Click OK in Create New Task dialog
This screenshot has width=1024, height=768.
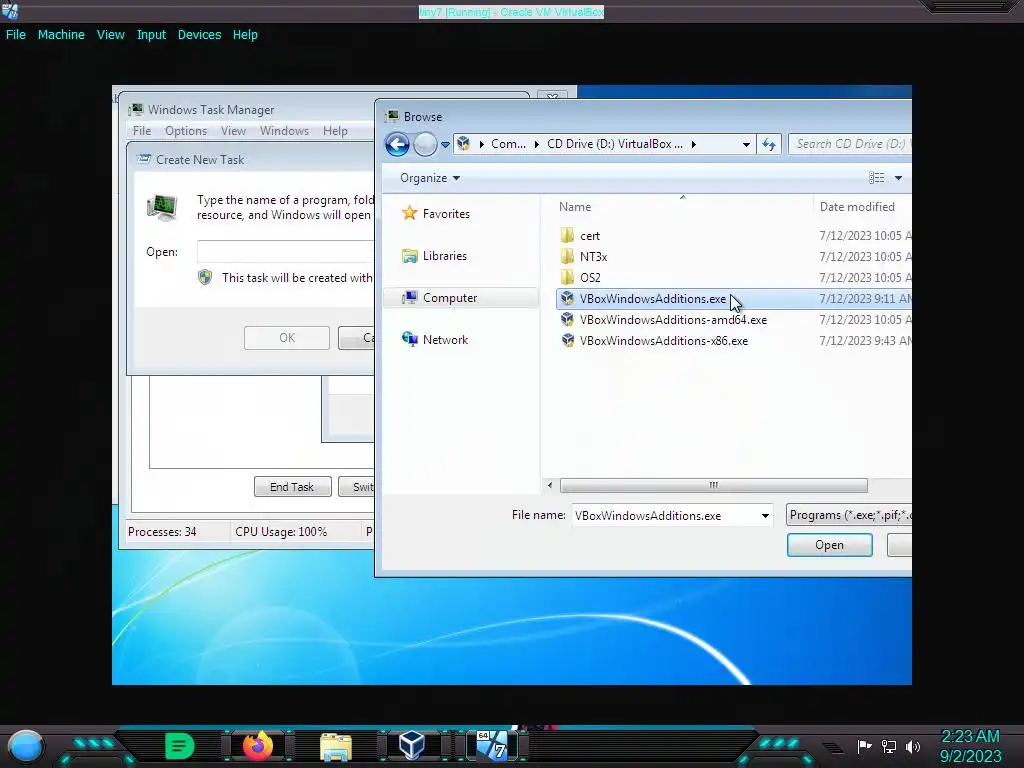point(287,338)
